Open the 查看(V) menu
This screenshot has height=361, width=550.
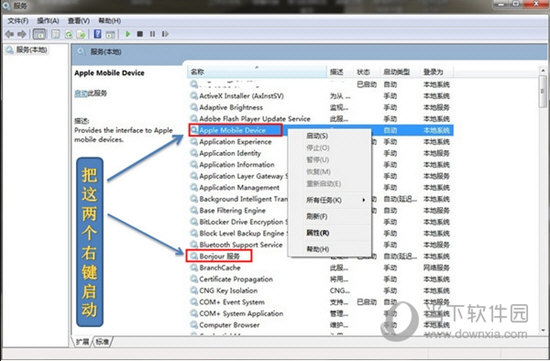coord(79,21)
